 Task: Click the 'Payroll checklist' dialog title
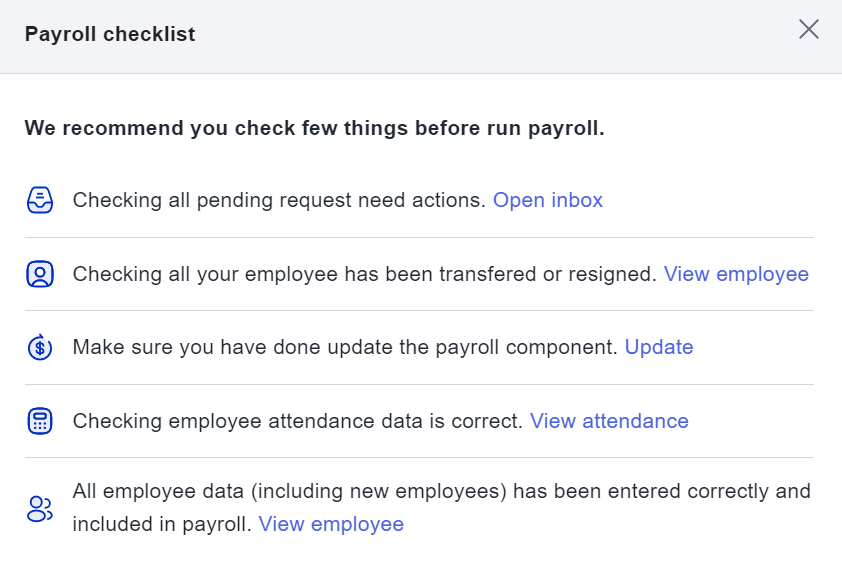point(110,34)
